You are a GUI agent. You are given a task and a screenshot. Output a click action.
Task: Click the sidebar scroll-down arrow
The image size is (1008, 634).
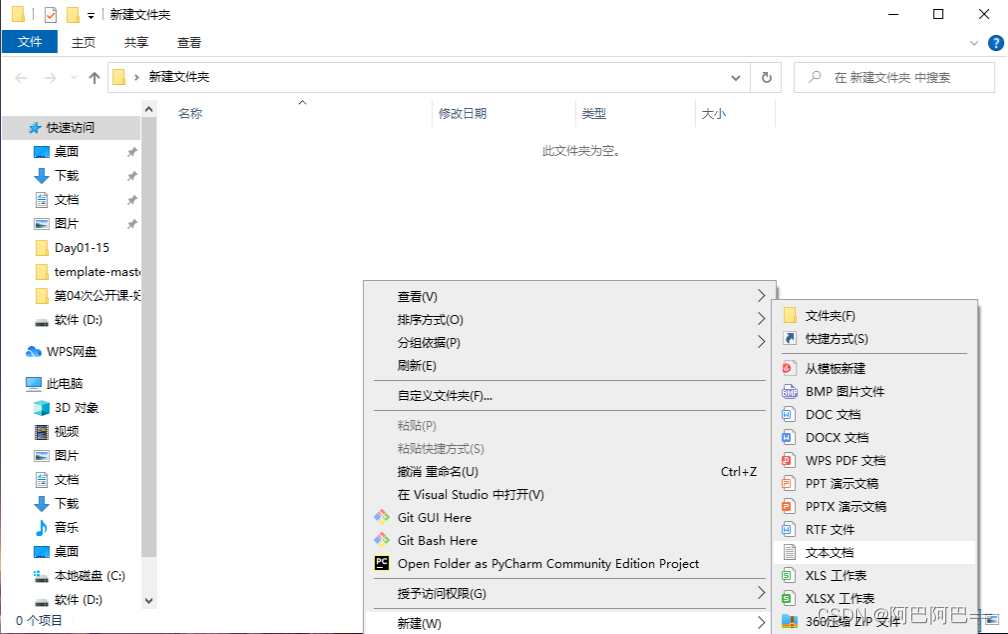149,601
